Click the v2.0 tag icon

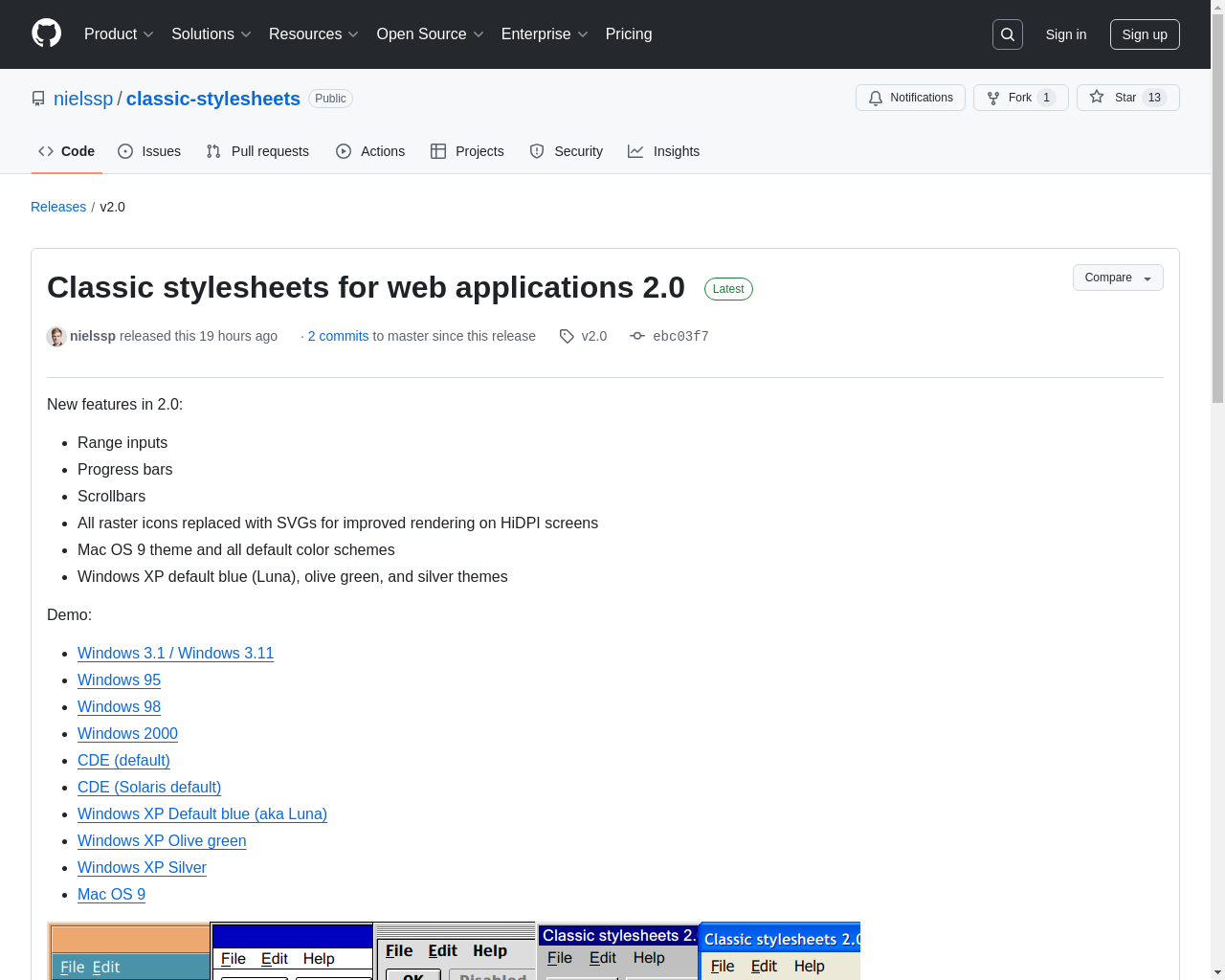(x=567, y=336)
